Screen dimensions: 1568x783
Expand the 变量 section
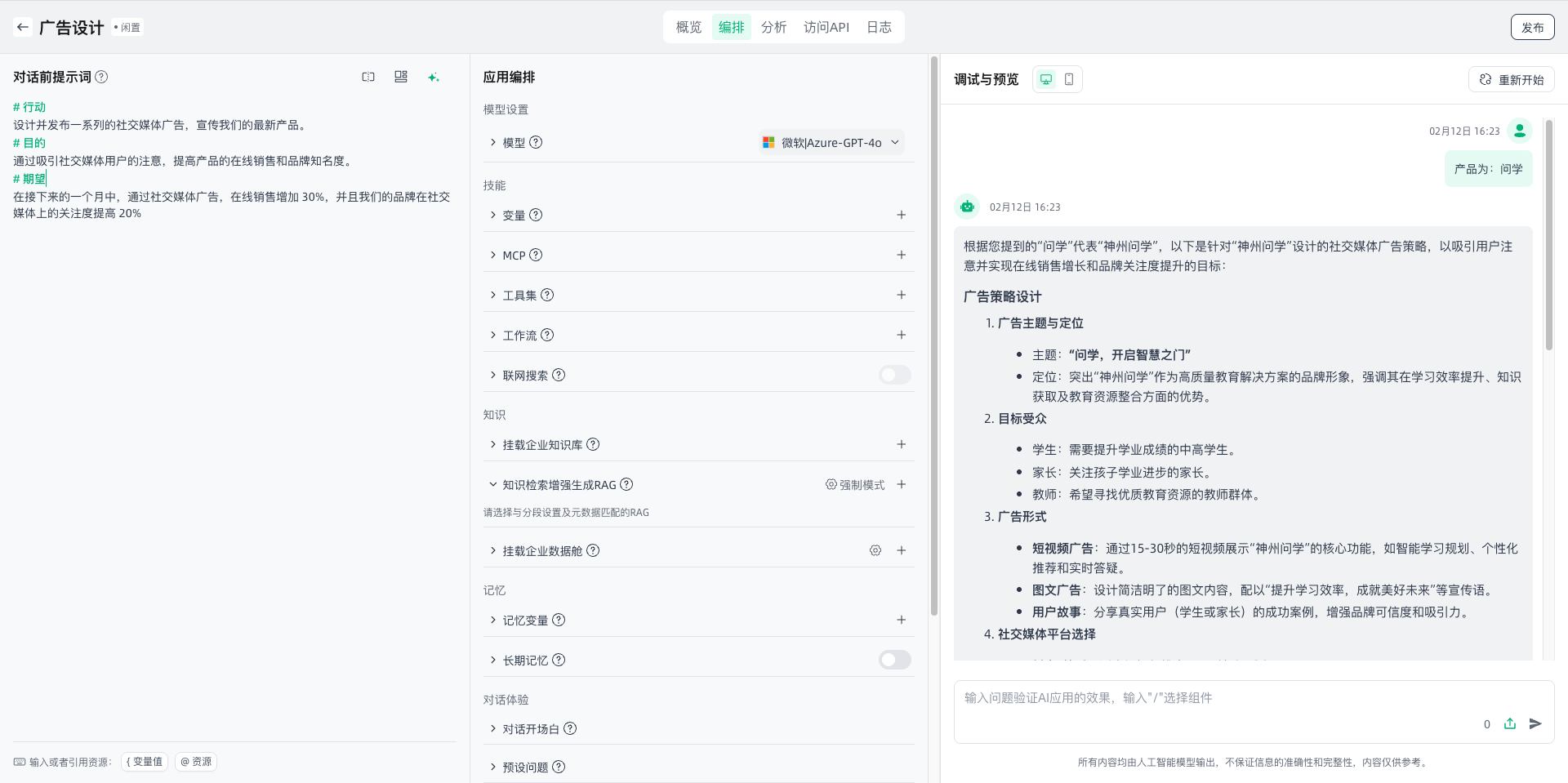tap(493, 215)
